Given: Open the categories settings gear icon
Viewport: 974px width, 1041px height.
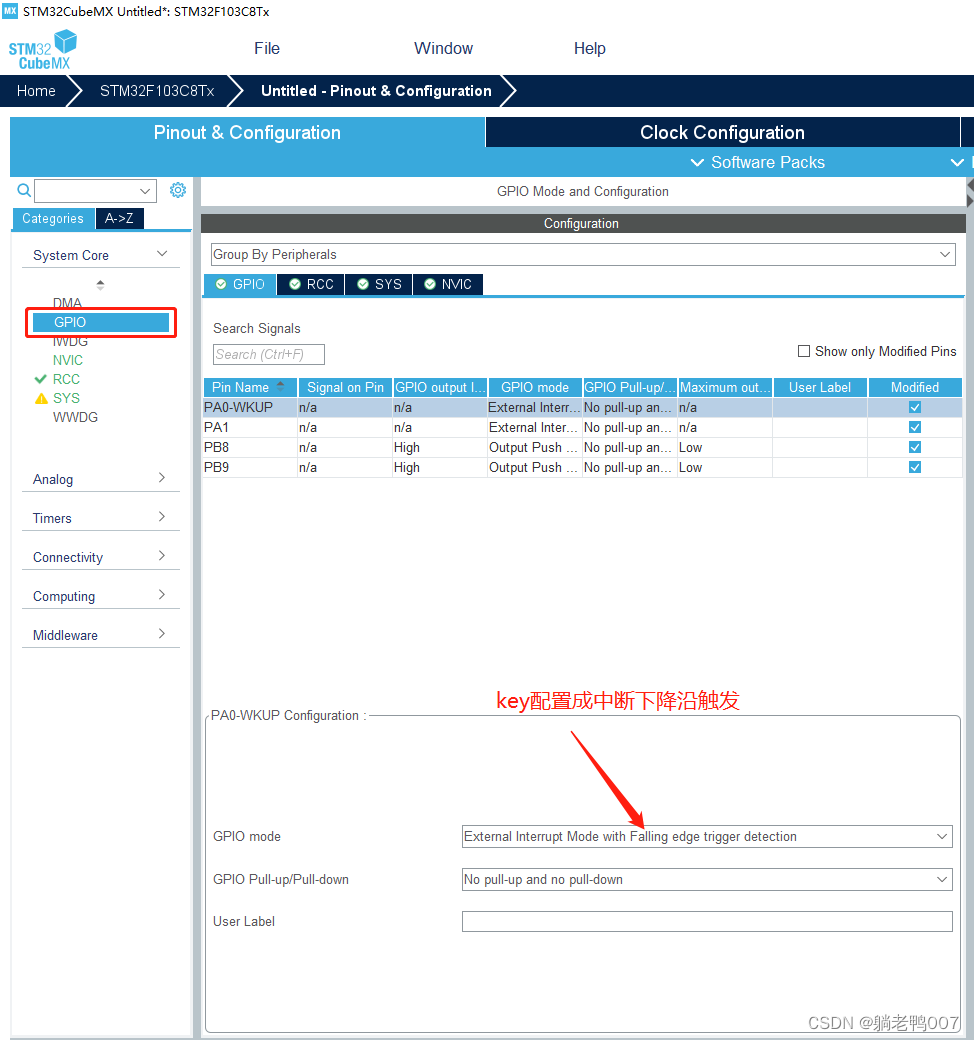Looking at the screenshot, I should click(x=178, y=191).
